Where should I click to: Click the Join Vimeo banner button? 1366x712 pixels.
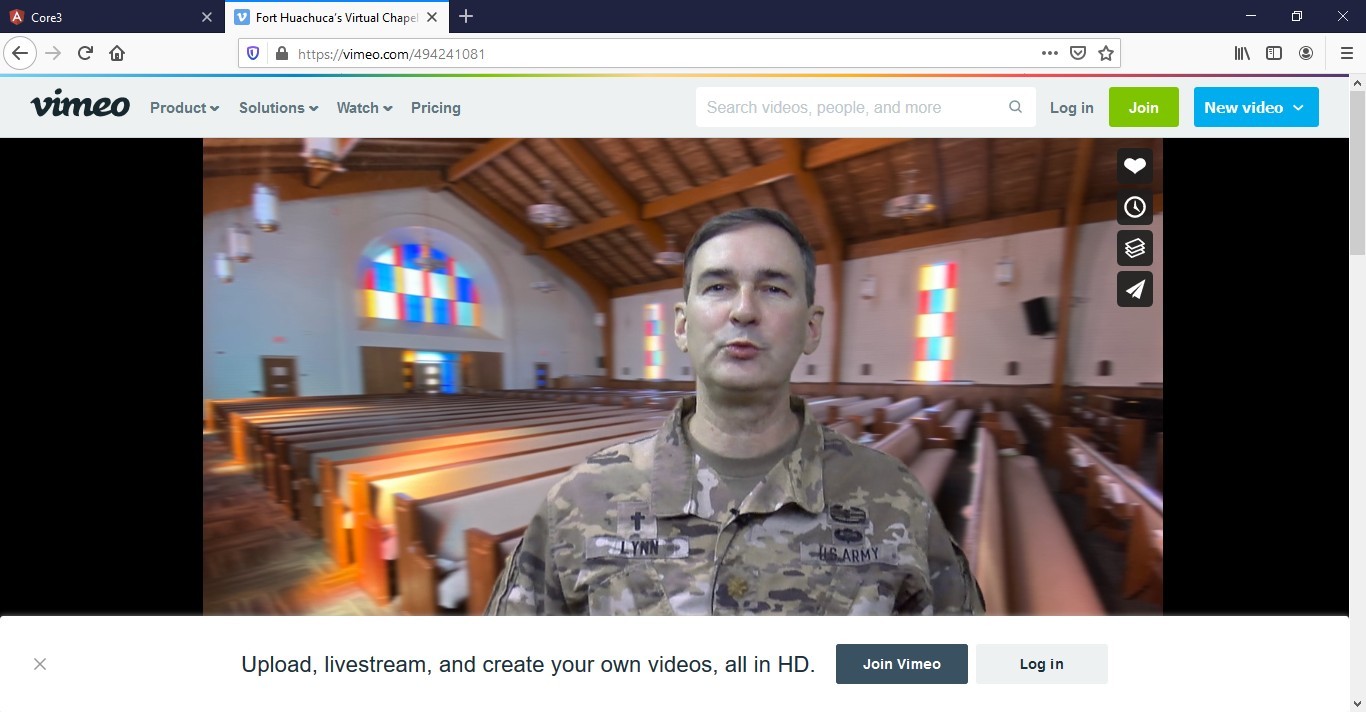tap(902, 664)
